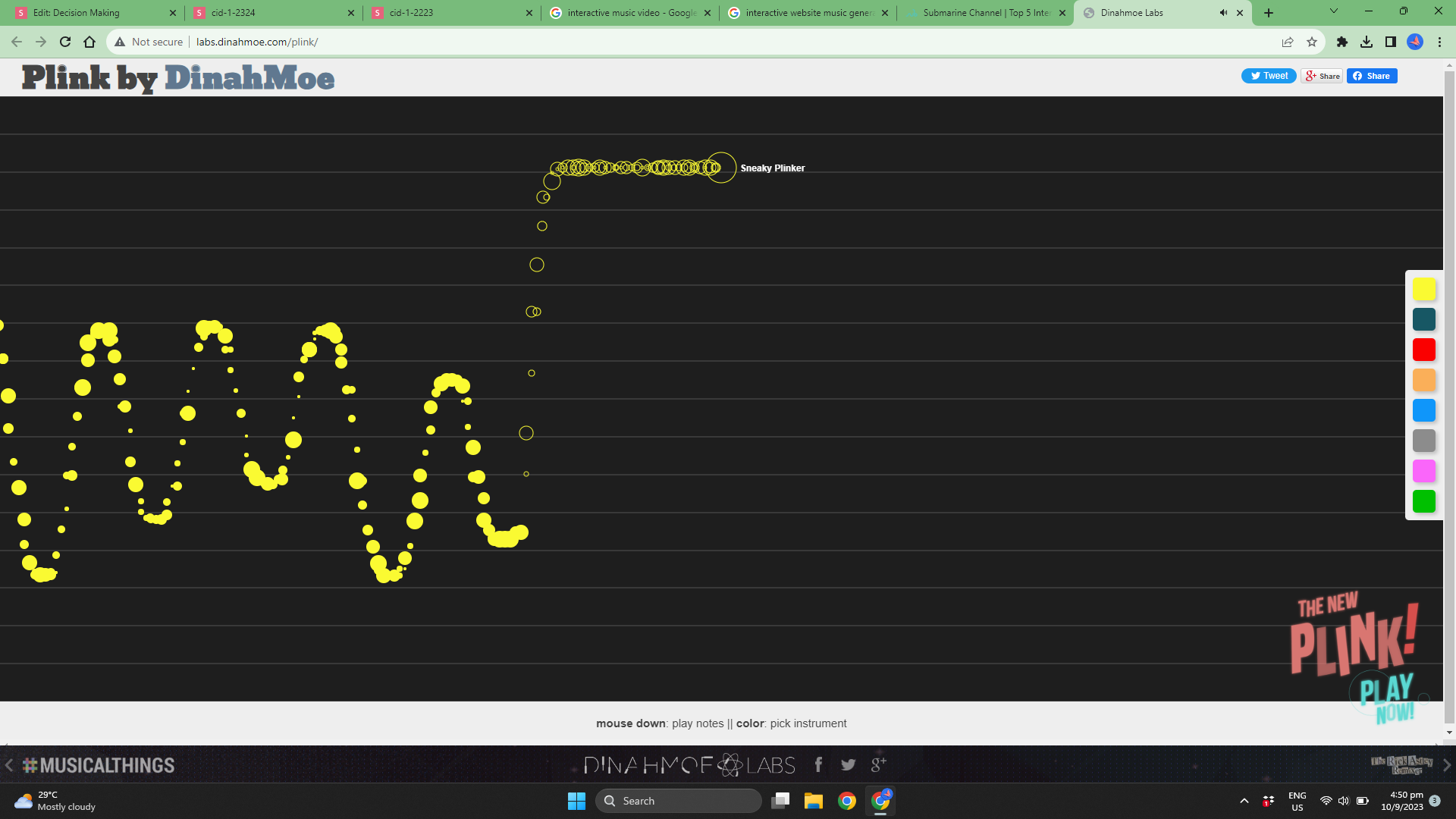Viewport: 1456px width, 819px height.
Task: Select the red instrument color
Action: pyautogui.click(x=1423, y=350)
